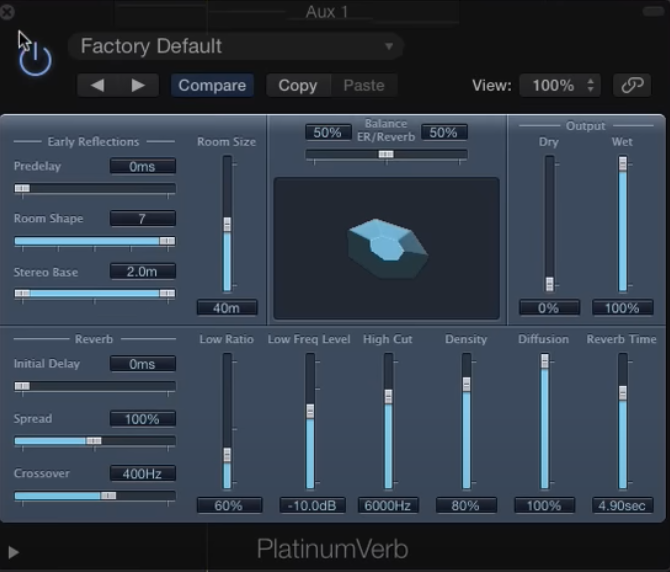Click the link chain icon
670x572 pixels.
pyautogui.click(x=630, y=86)
